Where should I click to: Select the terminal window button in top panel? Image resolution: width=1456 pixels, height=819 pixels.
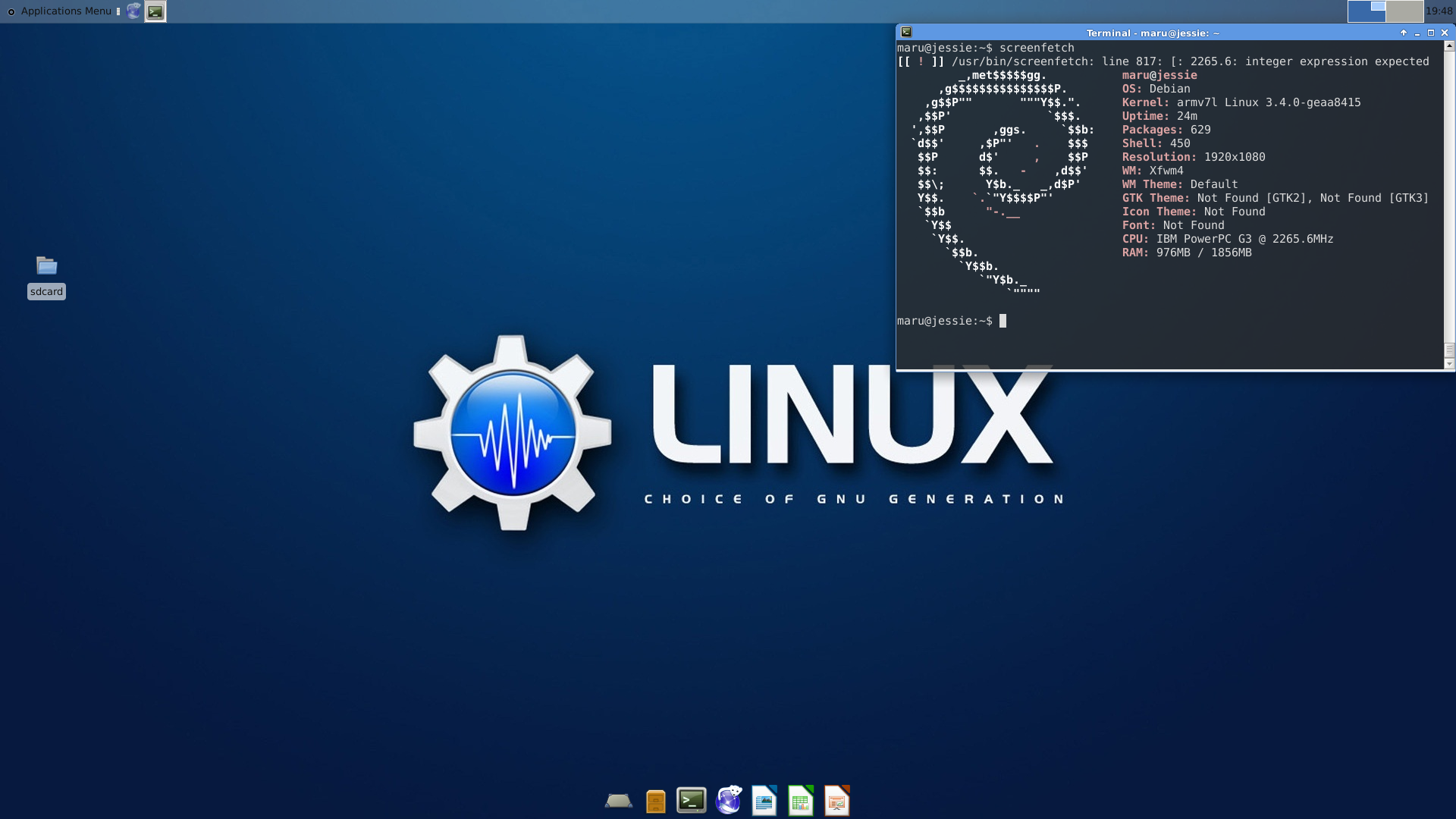click(155, 11)
